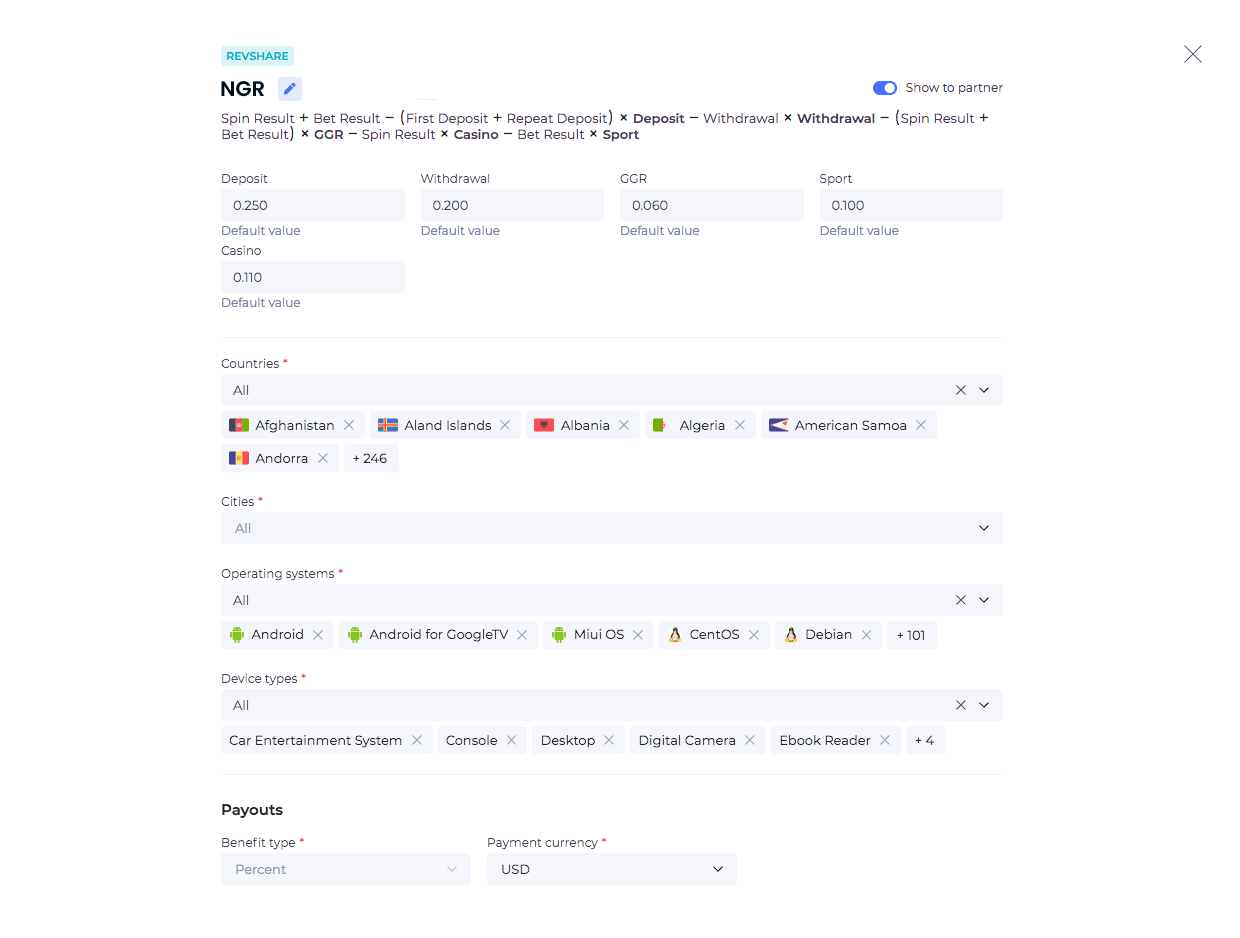Remove the American Samoa tag
The height and width of the screenshot is (938, 1240).
[921, 425]
